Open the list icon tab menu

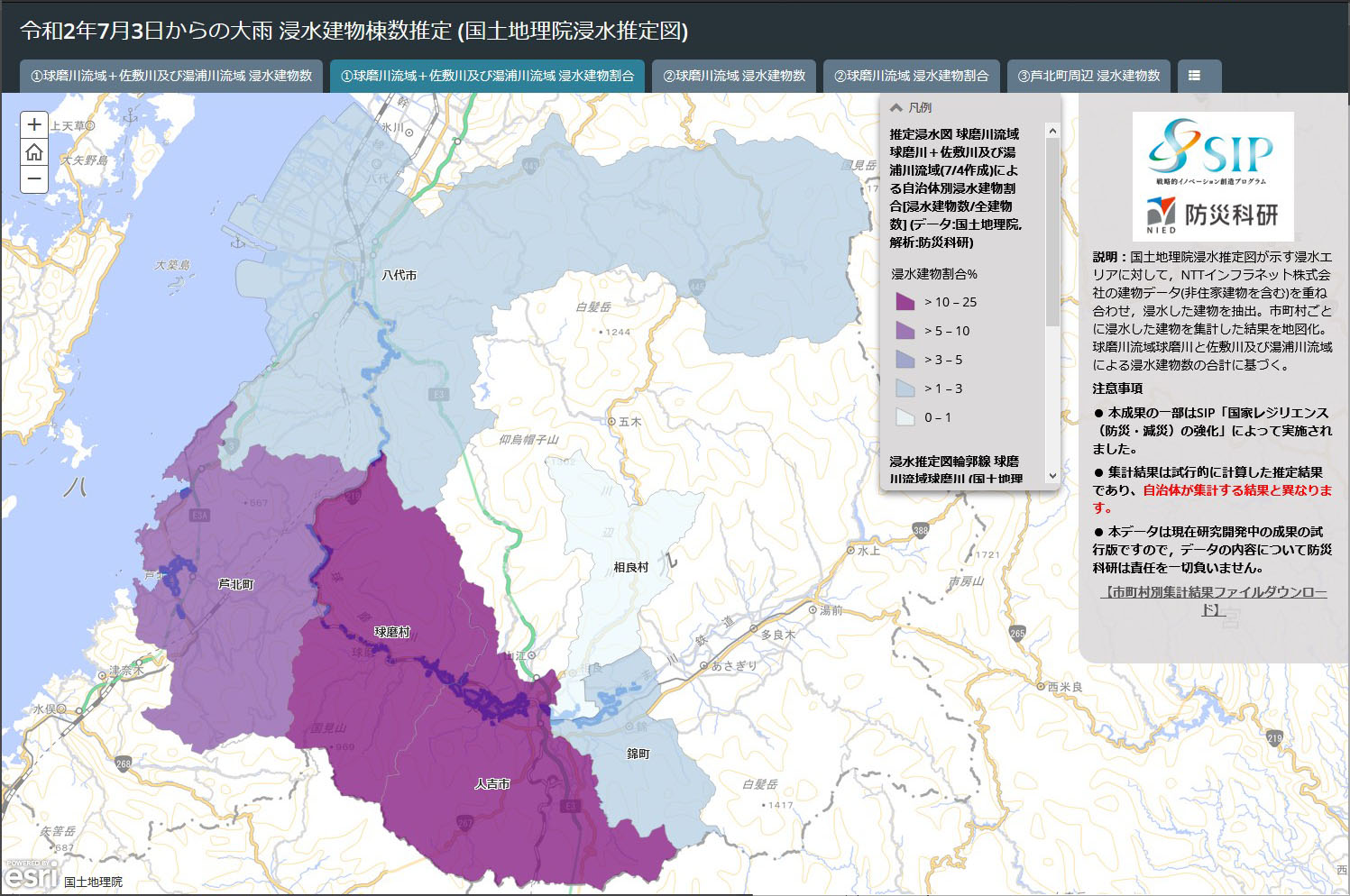1195,76
